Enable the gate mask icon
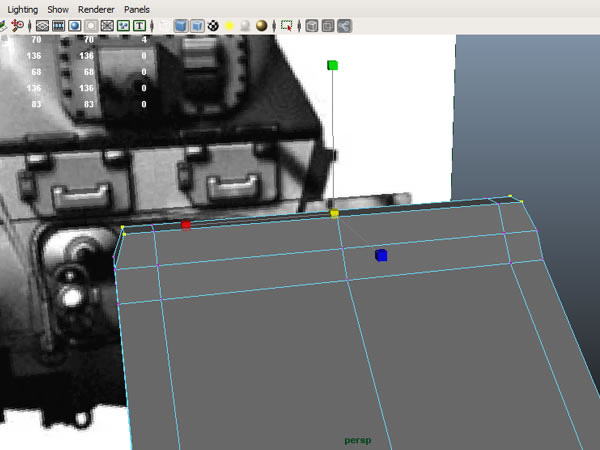 pos(91,25)
